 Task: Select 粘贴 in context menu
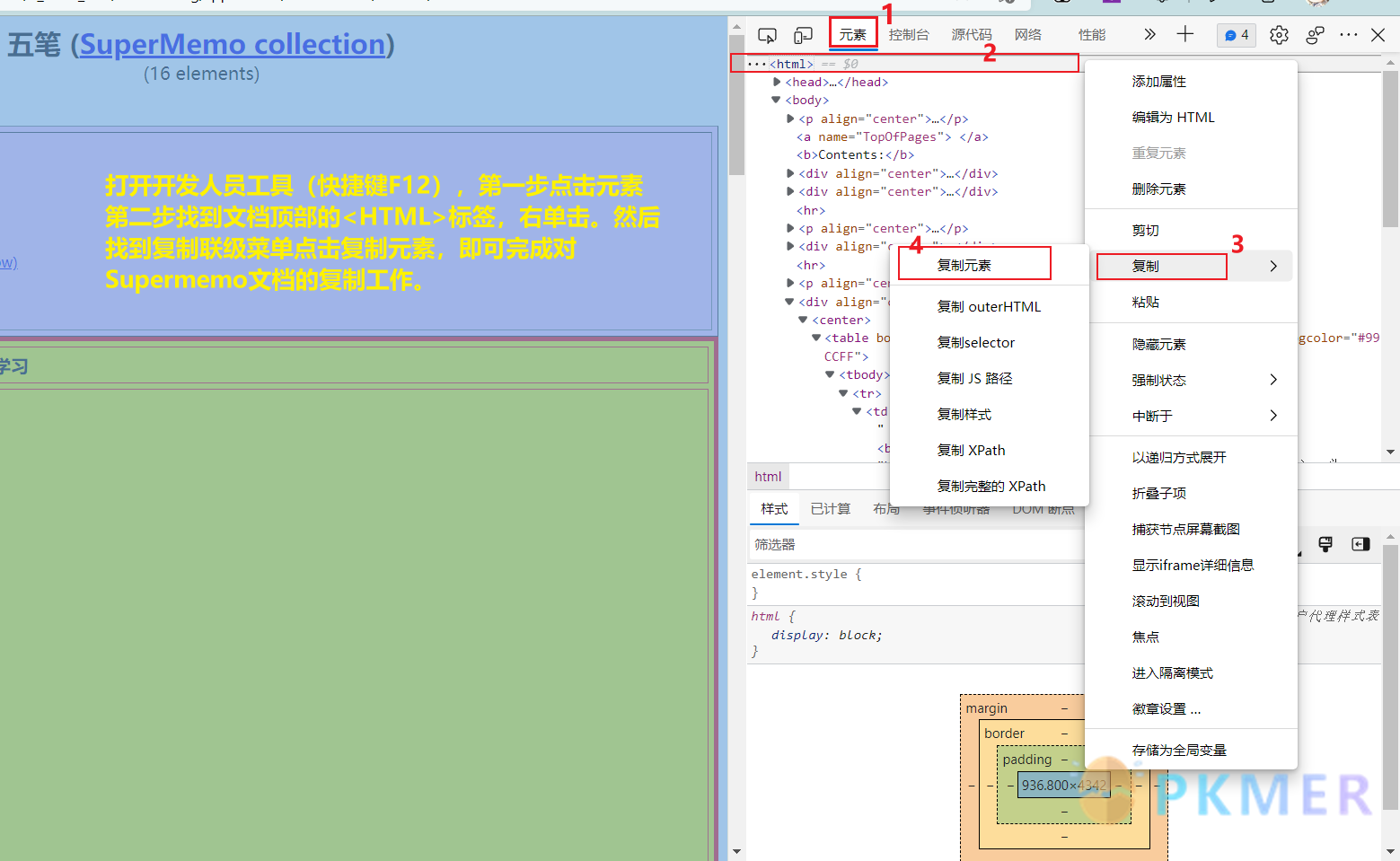(1191, 302)
